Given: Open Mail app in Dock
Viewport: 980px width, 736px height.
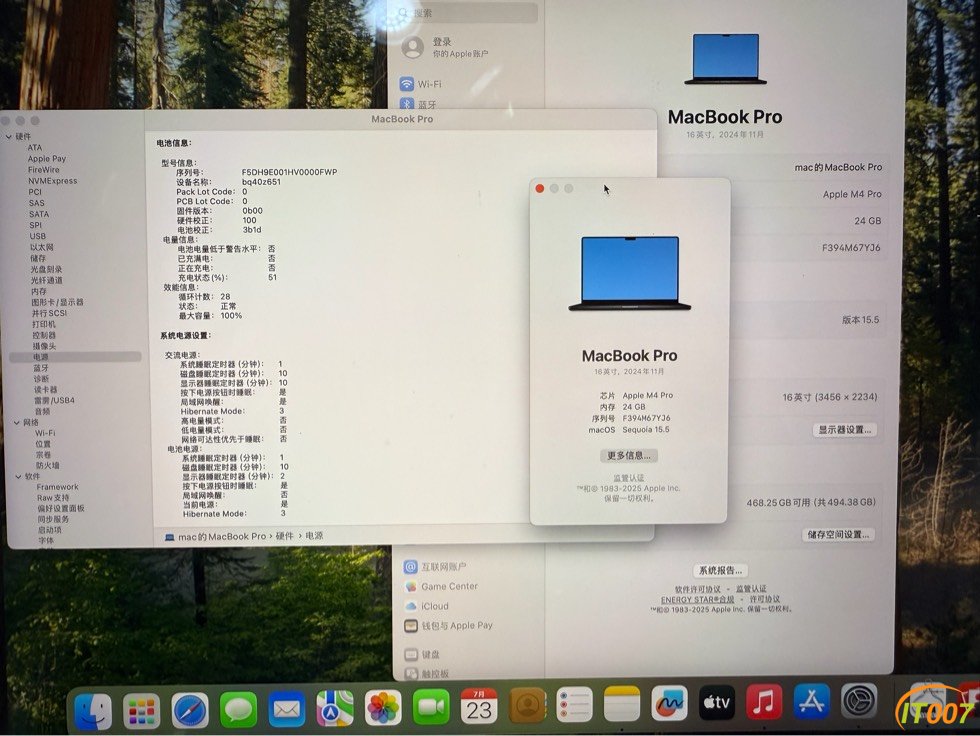Looking at the screenshot, I should pos(286,709).
